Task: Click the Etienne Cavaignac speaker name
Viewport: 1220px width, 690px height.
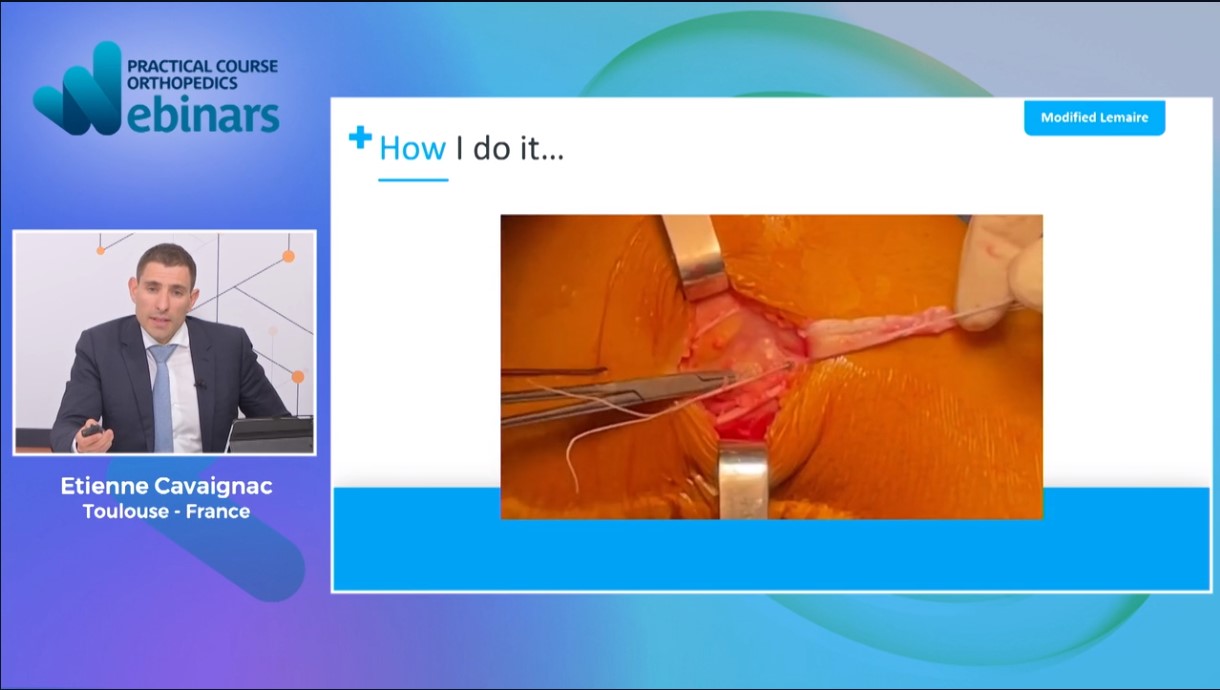Action: click(166, 487)
